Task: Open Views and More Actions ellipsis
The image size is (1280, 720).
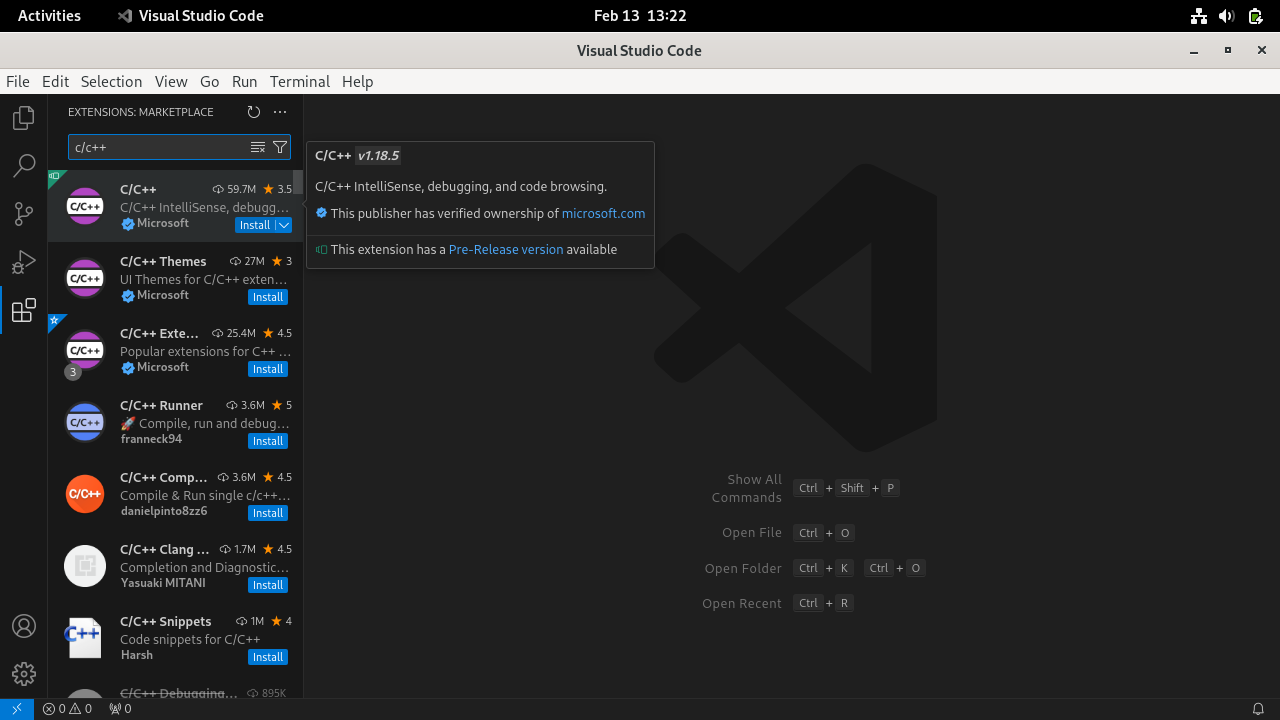Action: [x=280, y=112]
